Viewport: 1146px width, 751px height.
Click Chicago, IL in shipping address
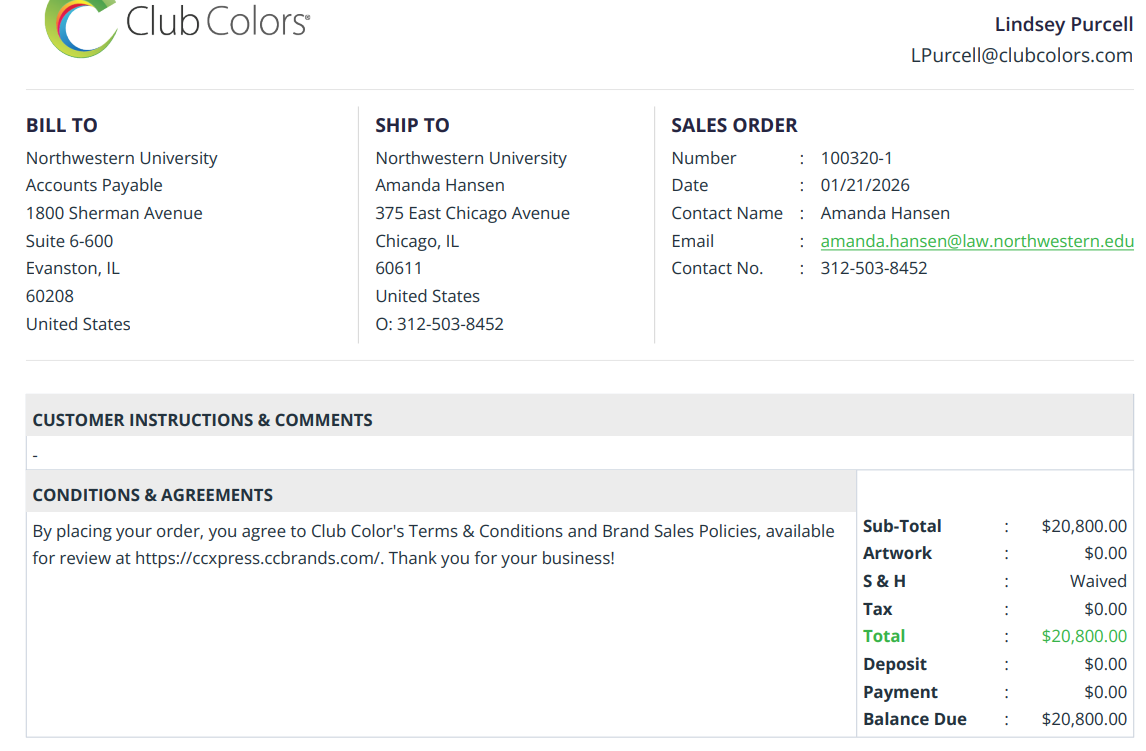pyautogui.click(x=417, y=241)
